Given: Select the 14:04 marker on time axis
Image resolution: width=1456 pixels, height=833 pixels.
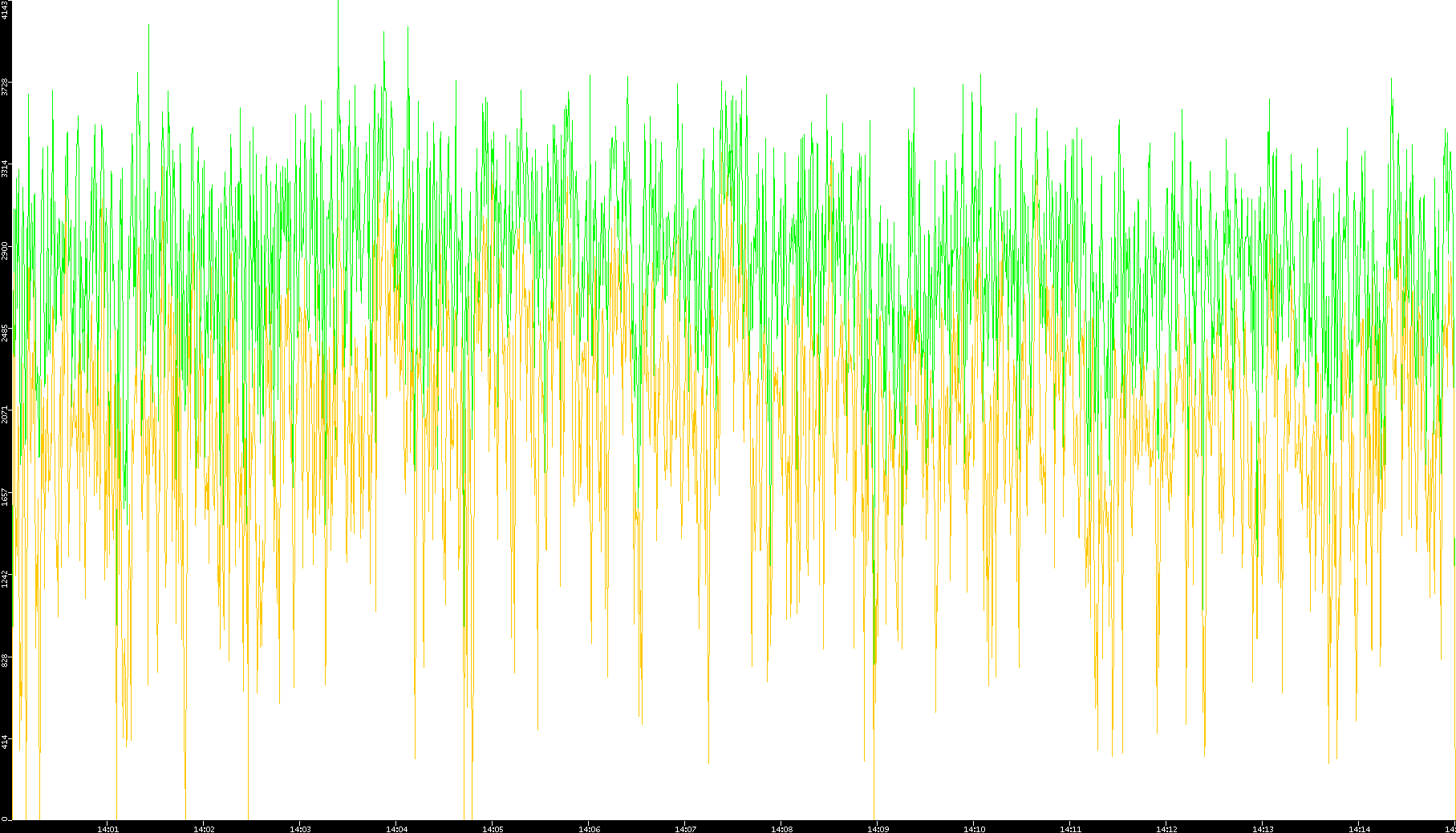Looking at the screenshot, I should (396, 828).
